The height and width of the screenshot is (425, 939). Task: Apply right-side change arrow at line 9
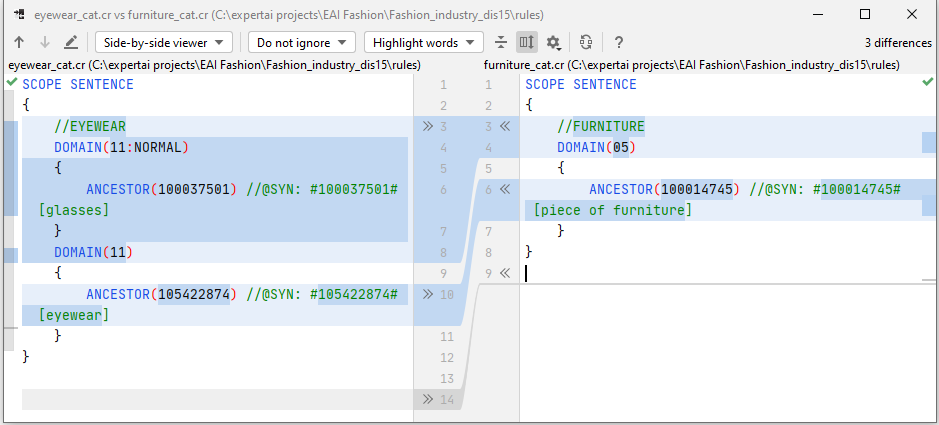click(x=505, y=273)
